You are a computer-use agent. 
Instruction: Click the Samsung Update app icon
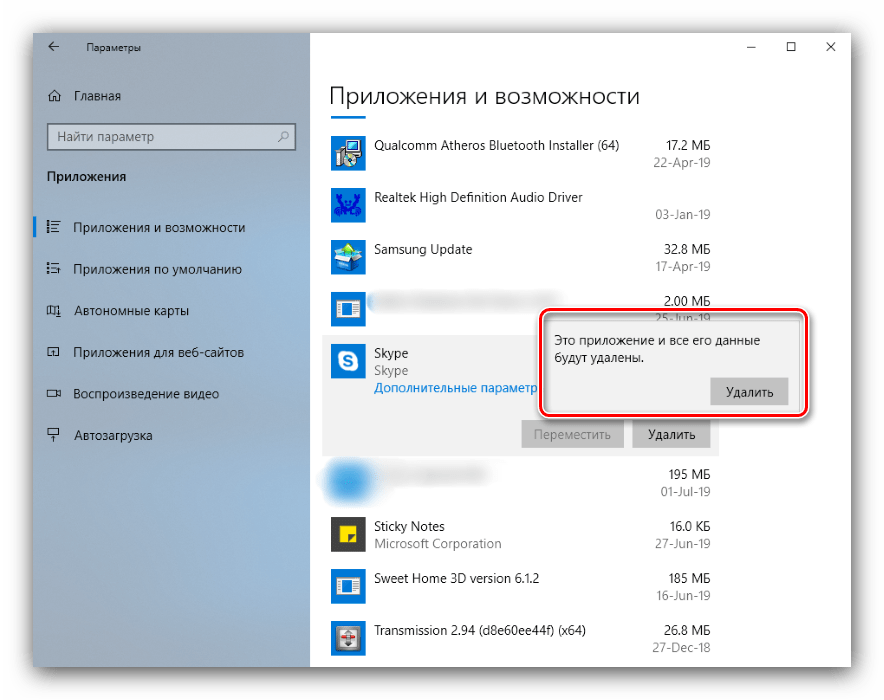348,257
